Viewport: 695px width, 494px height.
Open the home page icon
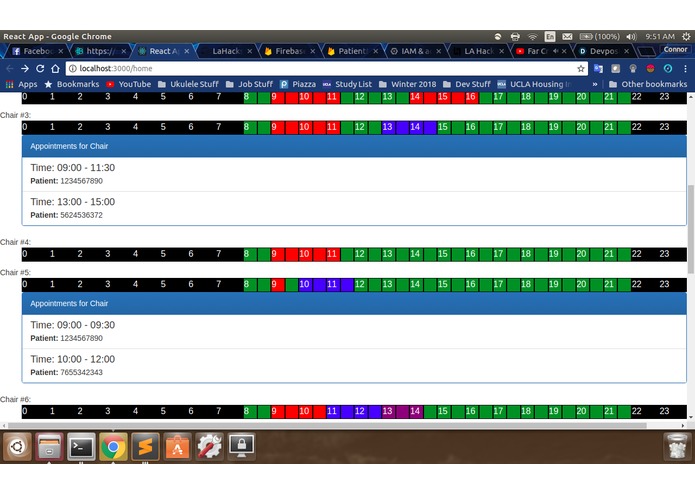coord(55,69)
